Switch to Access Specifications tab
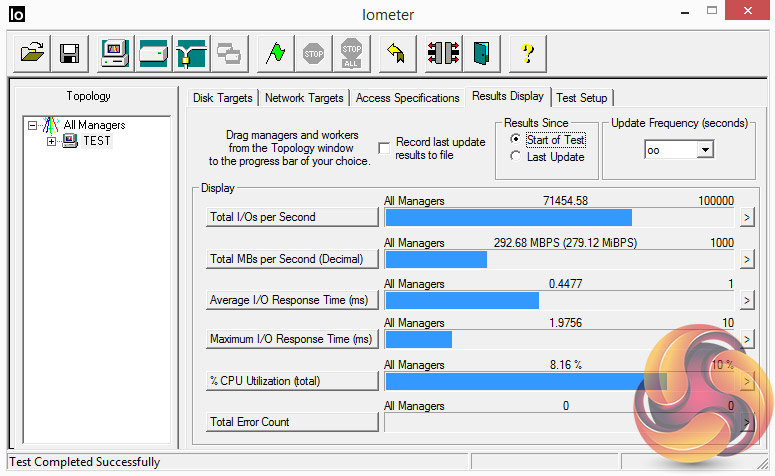 pyautogui.click(x=407, y=98)
